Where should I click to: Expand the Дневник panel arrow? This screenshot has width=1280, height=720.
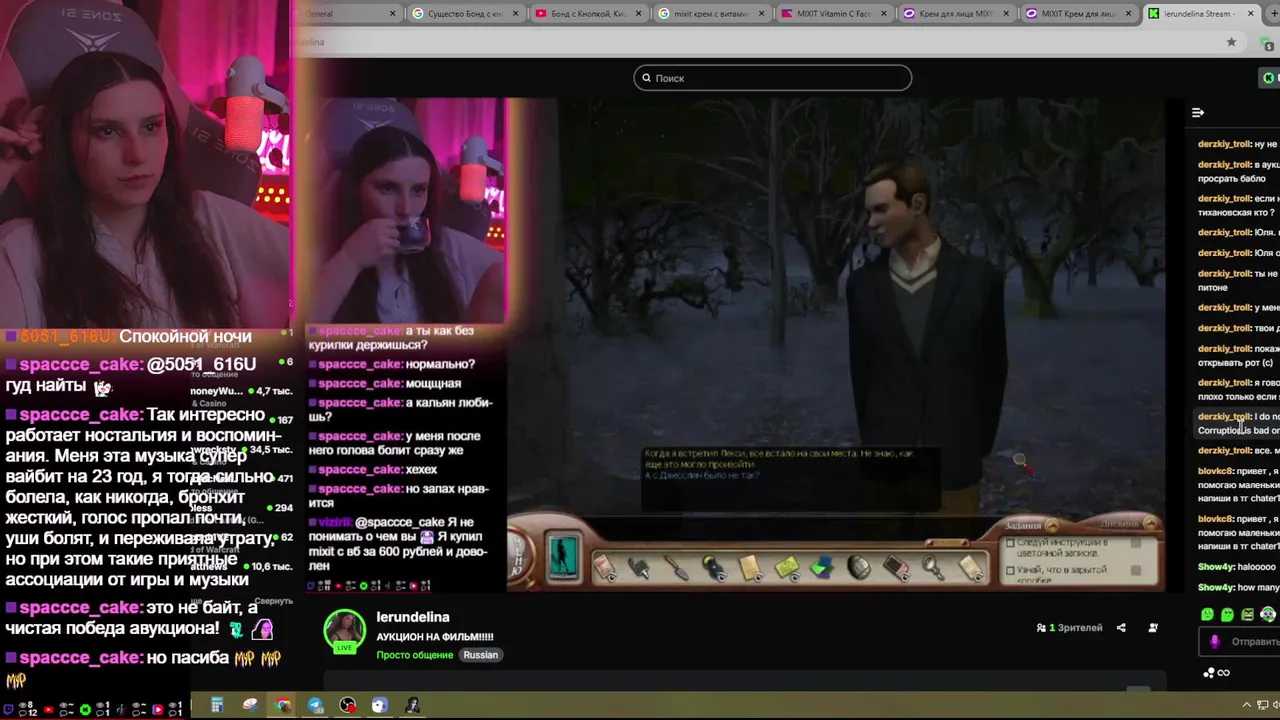click(x=1150, y=523)
